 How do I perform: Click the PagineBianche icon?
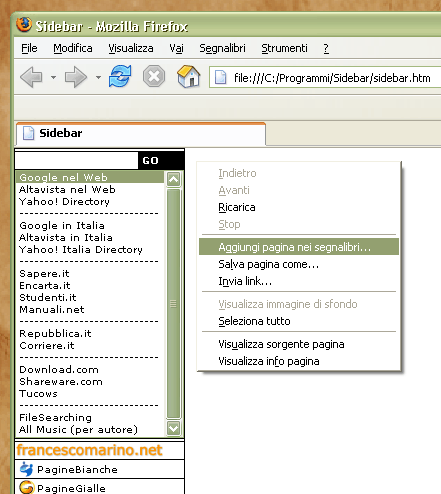pyautogui.click(x=26, y=469)
